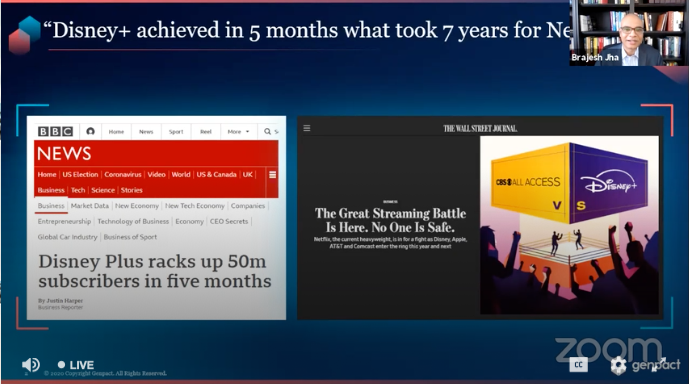Screen dimensions: 689x384
Task: Open the BBC Sport top link
Action: tap(176, 131)
